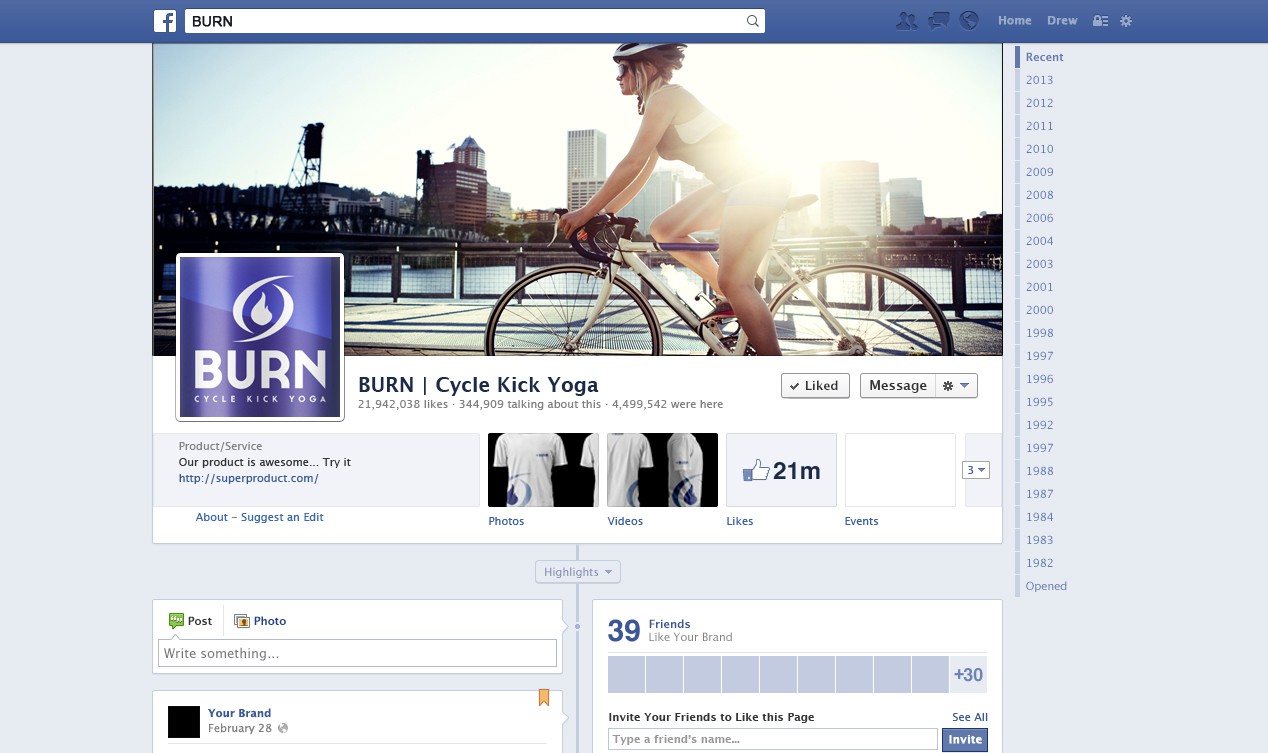Image resolution: width=1268 pixels, height=753 pixels.
Task: Jump to 2001 in timeline
Action: point(1039,287)
